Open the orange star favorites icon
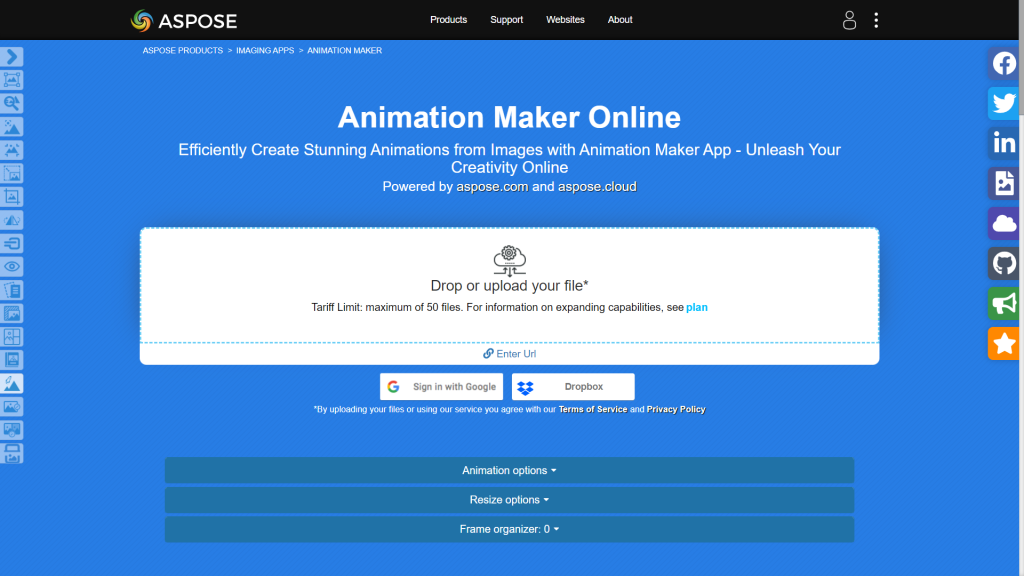 click(x=1003, y=343)
